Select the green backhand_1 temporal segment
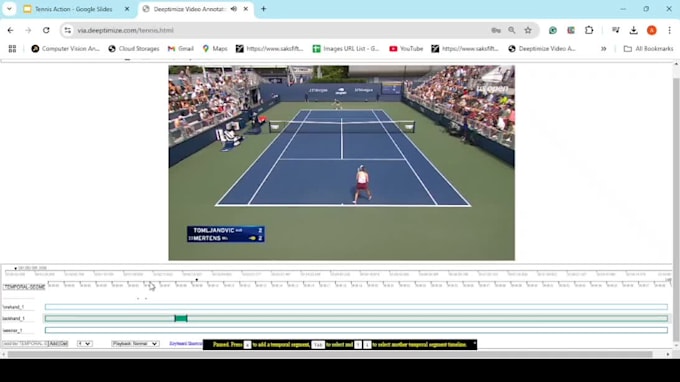Image resolution: width=680 pixels, height=382 pixels. (181, 318)
